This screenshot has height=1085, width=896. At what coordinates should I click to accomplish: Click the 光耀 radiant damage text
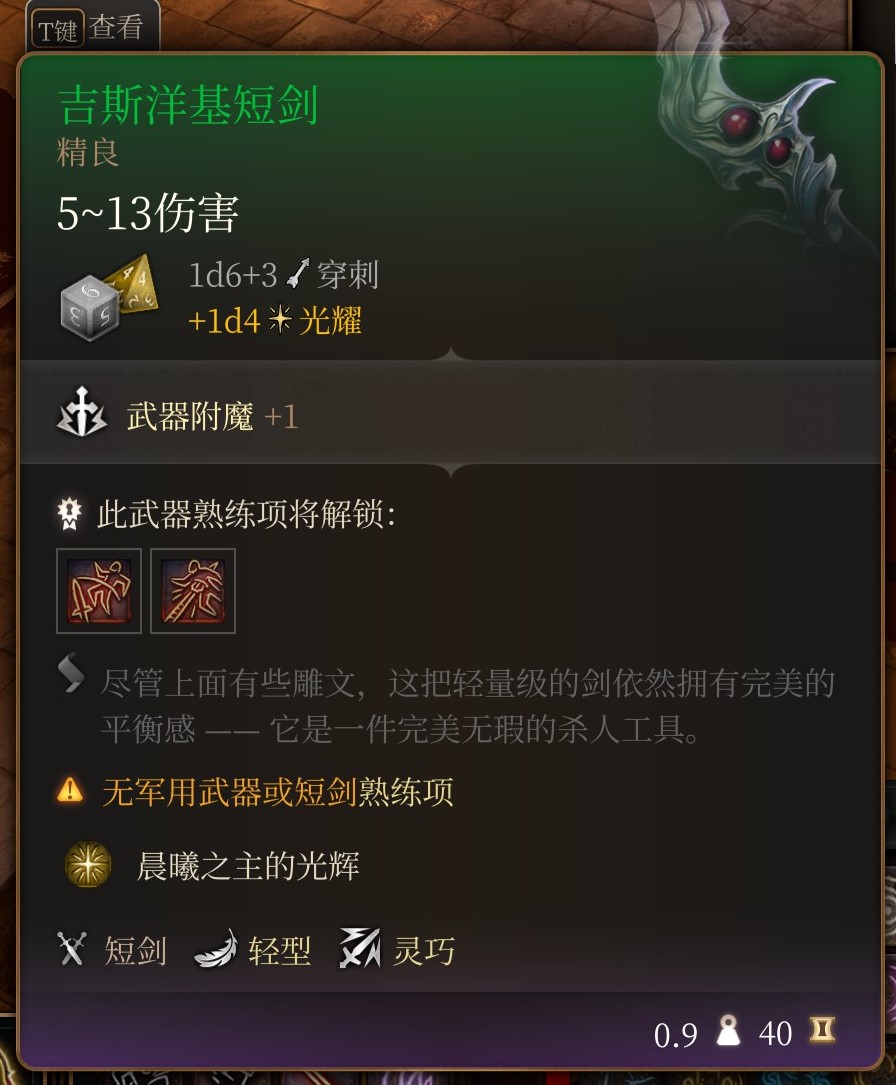click(331, 320)
